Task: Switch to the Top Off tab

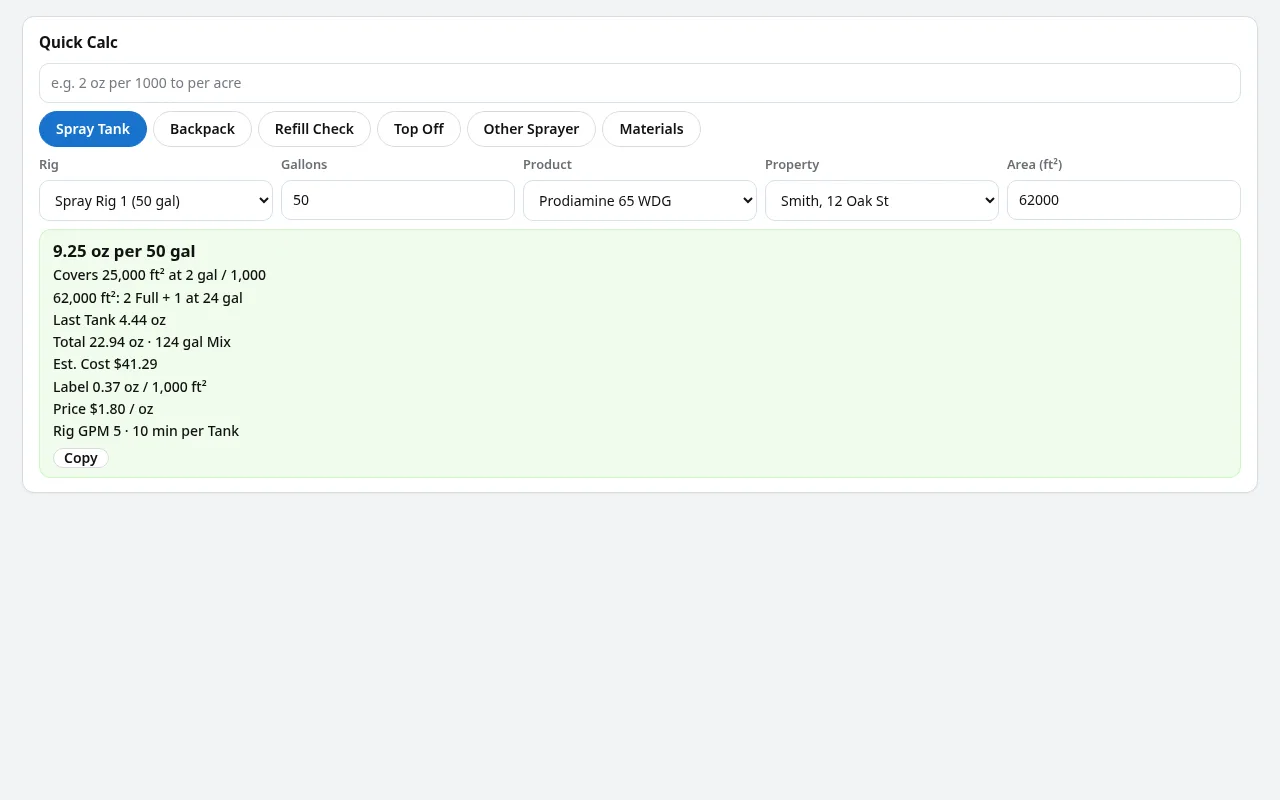Action: click(419, 129)
